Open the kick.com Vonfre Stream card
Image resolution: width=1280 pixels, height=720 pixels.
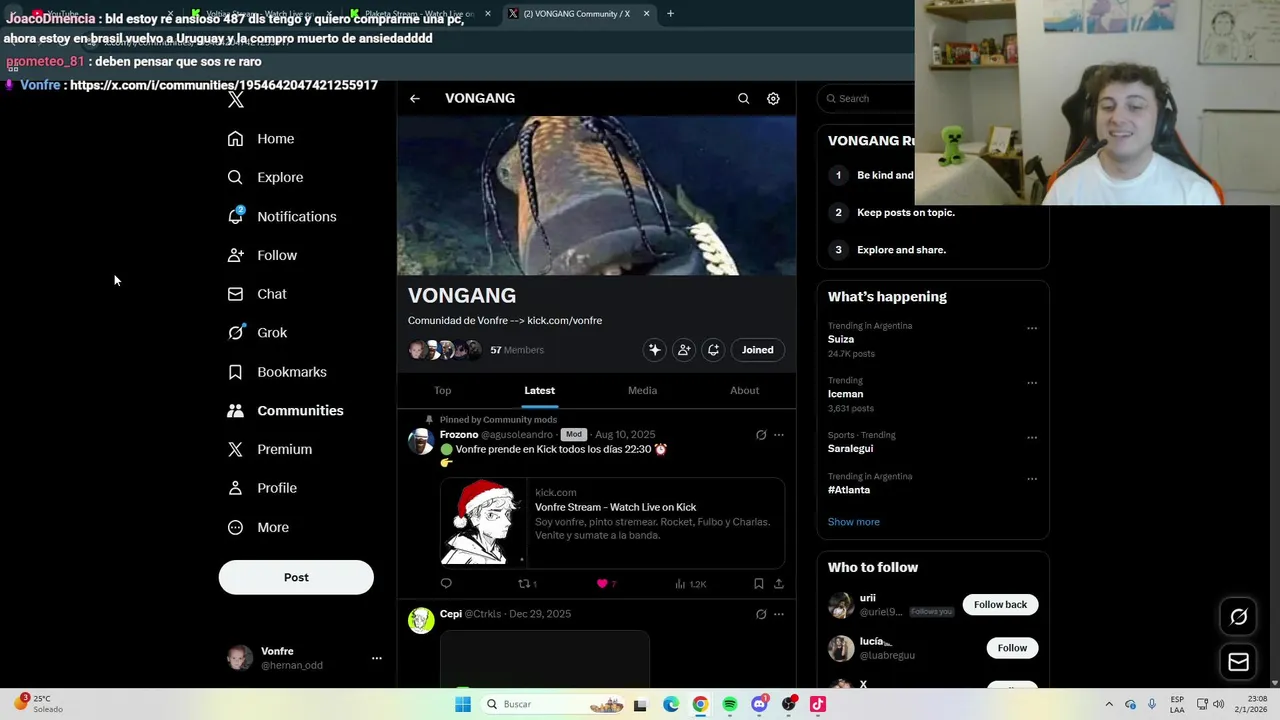[x=612, y=522]
